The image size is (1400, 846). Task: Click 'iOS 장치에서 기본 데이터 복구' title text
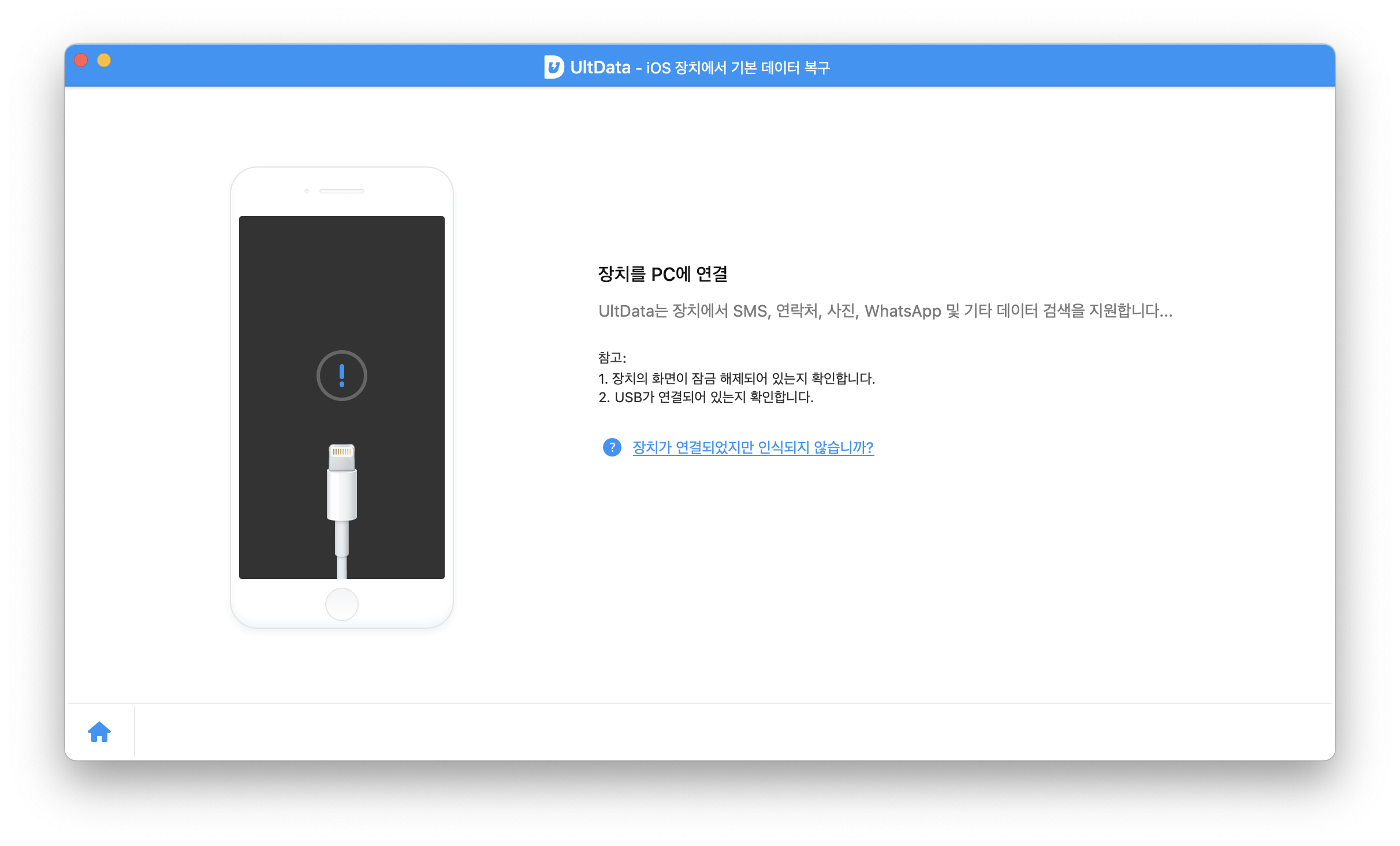[738, 68]
